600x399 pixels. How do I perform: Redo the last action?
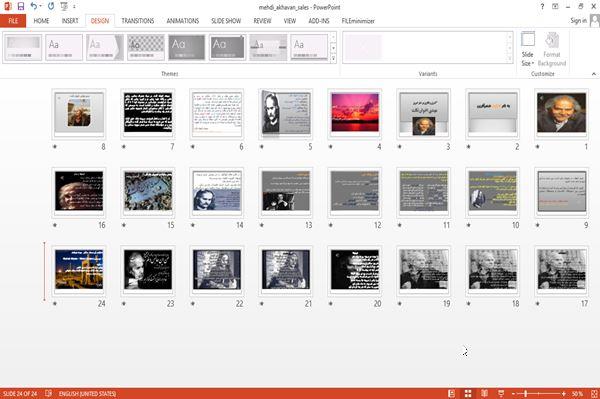click(x=51, y=6)
